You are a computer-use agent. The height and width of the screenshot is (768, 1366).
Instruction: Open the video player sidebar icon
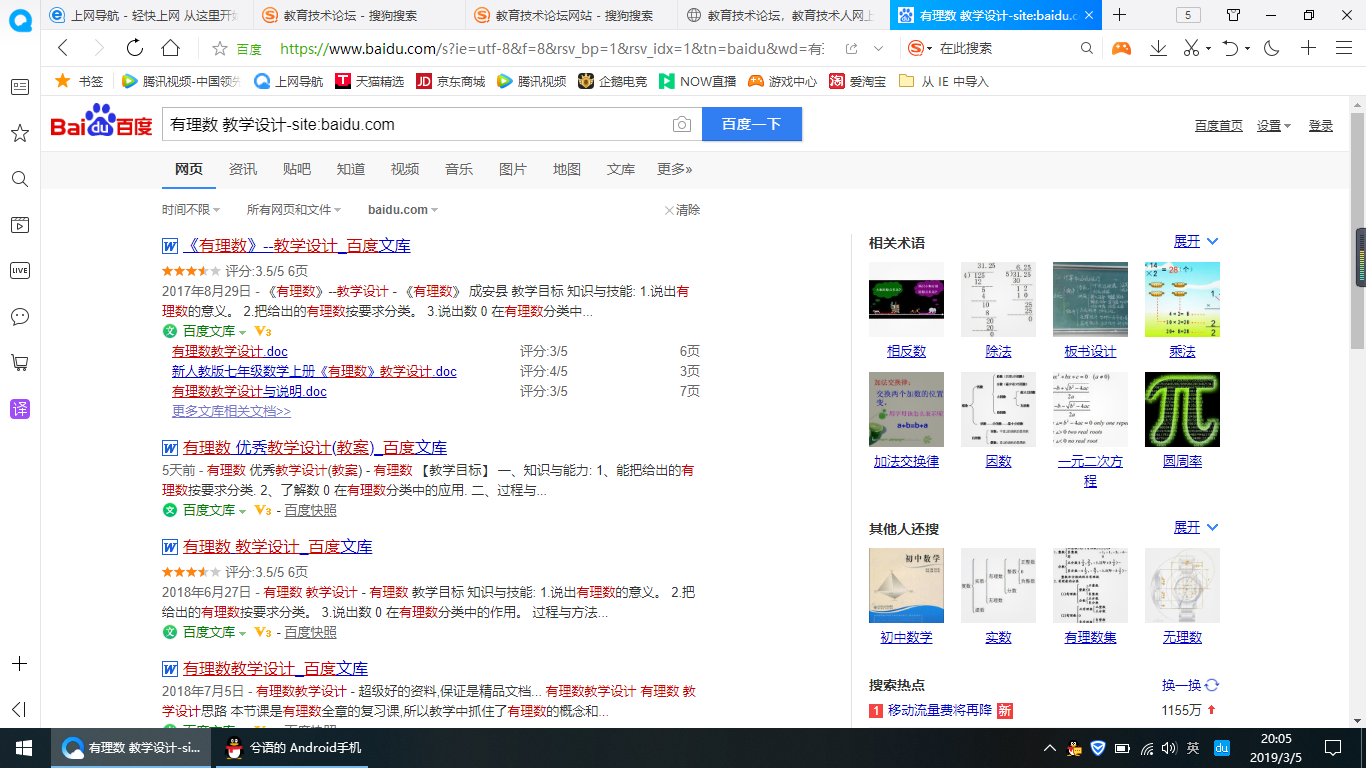(x=20, y=225)
